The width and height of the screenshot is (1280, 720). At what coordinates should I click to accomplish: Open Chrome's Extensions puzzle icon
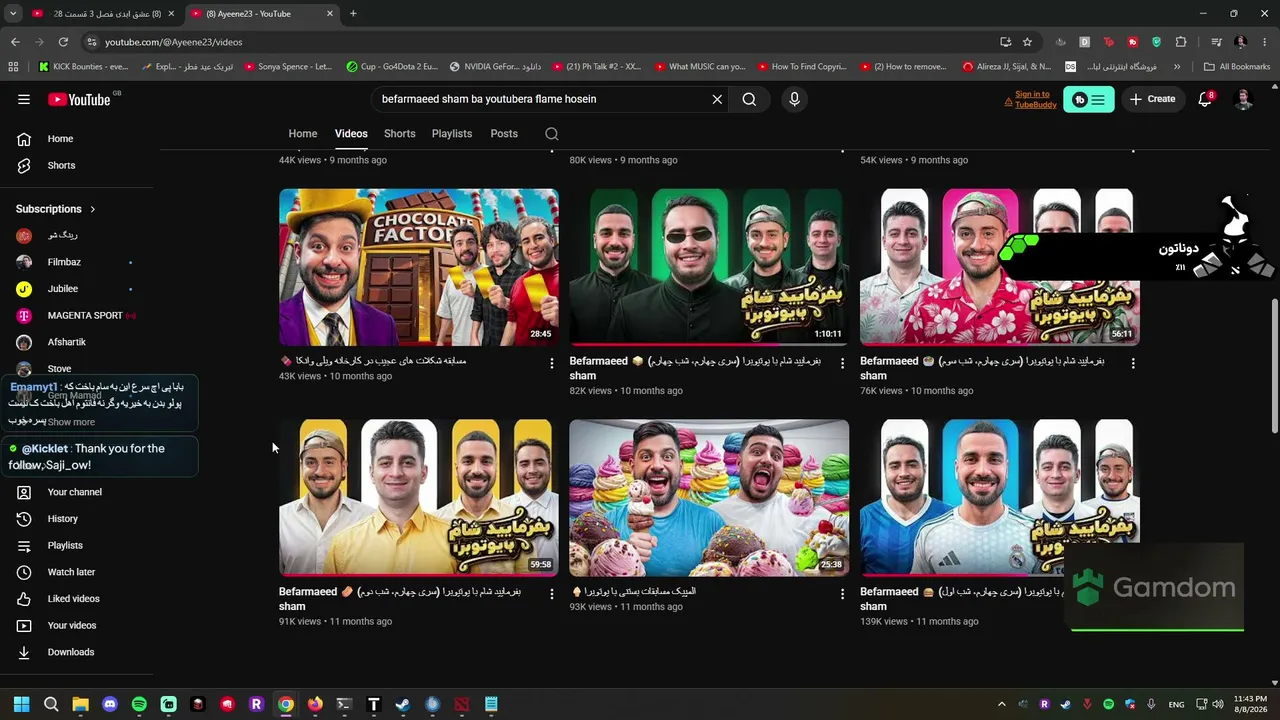point(1181,42)
